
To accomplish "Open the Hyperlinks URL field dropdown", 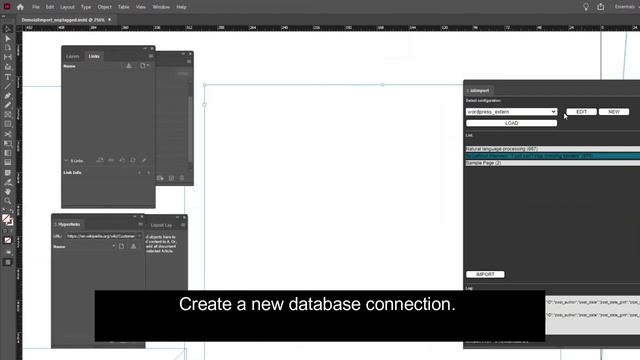I will (x=139, y=236).
